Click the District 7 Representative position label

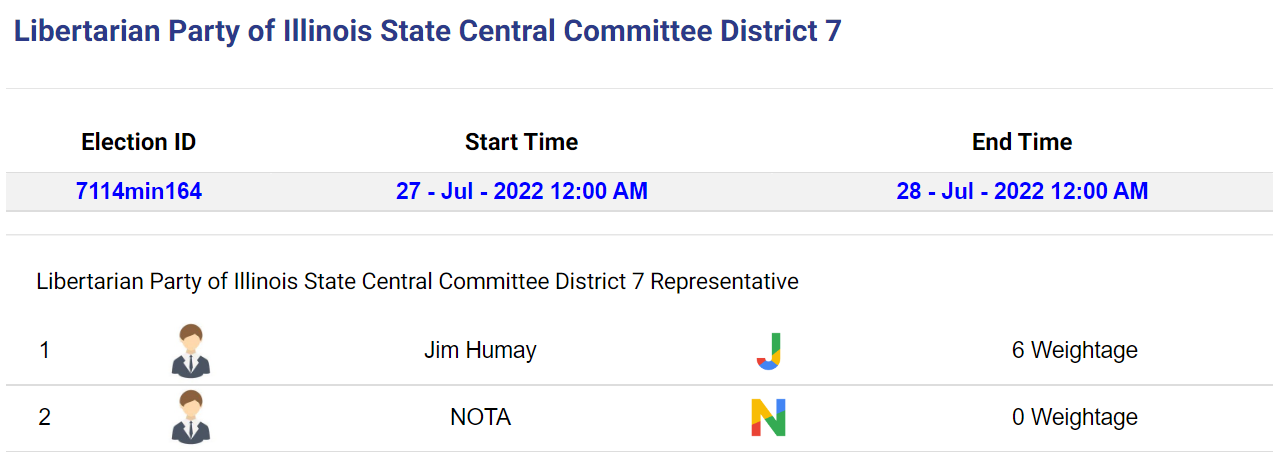click(x=417, y=282)
